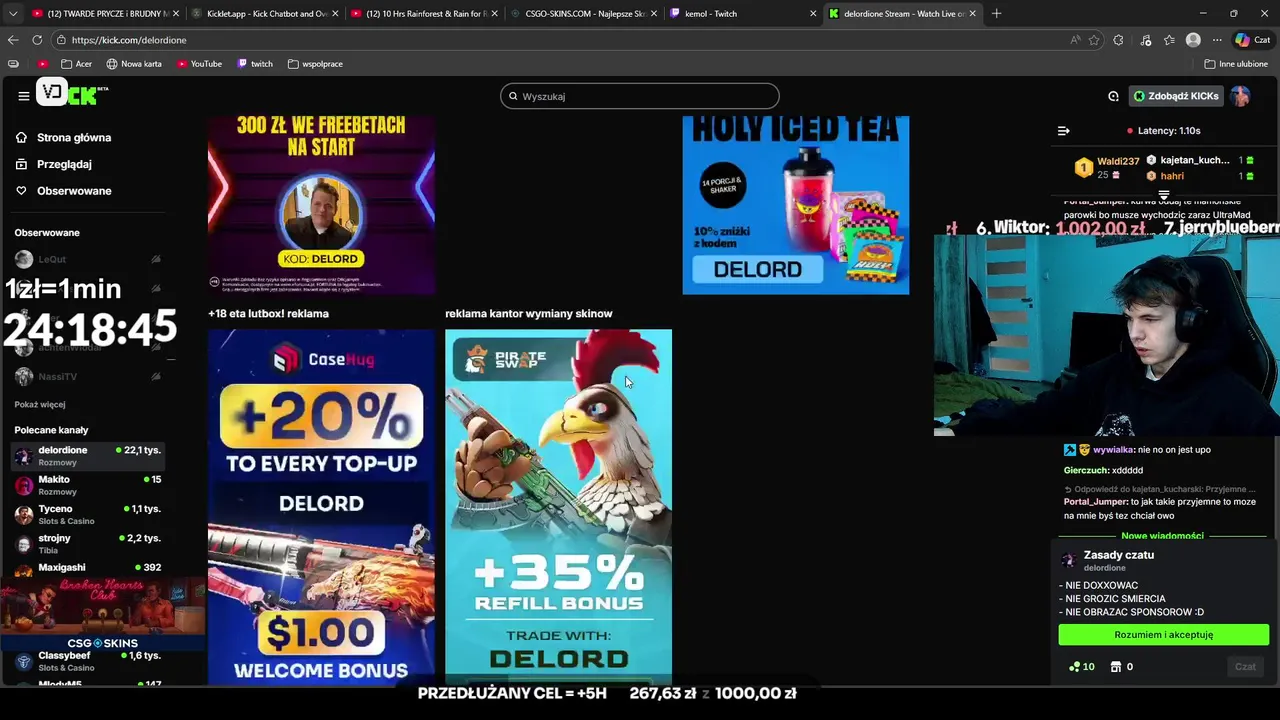
Task: Add this page to favorites star
Action: pos(1094,40)
